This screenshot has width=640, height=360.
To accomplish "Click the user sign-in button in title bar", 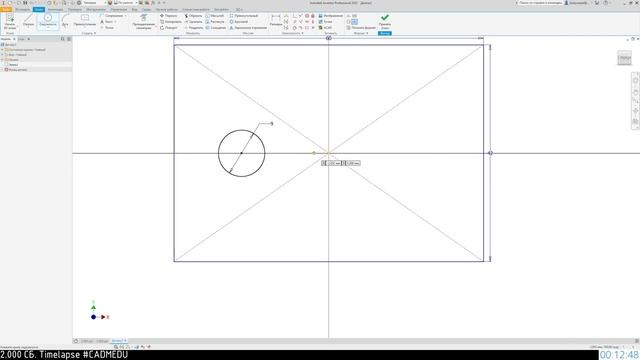I will (x=576, y=3).
